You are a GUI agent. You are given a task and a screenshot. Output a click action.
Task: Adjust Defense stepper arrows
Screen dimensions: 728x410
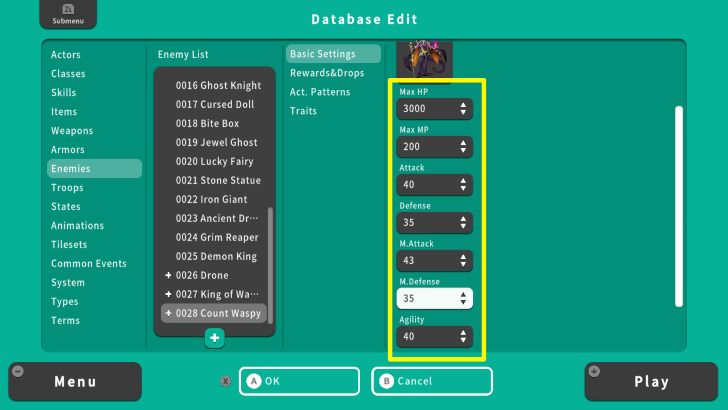(463, 223)
